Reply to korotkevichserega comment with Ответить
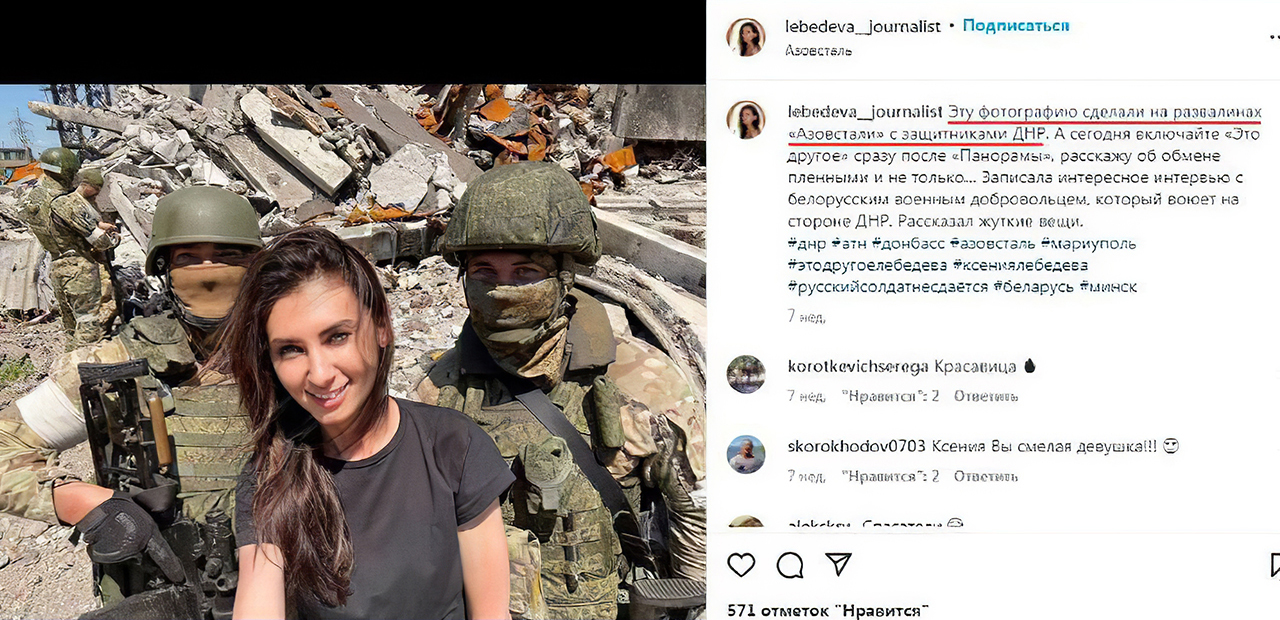Screen dimensions: 1280x620 [986, 396]
